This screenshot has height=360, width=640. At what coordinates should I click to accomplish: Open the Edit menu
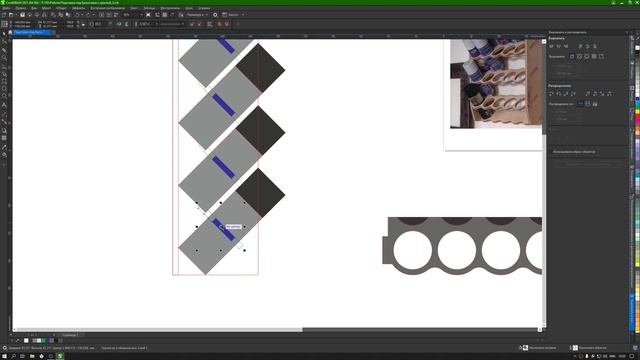click(20, 8)
